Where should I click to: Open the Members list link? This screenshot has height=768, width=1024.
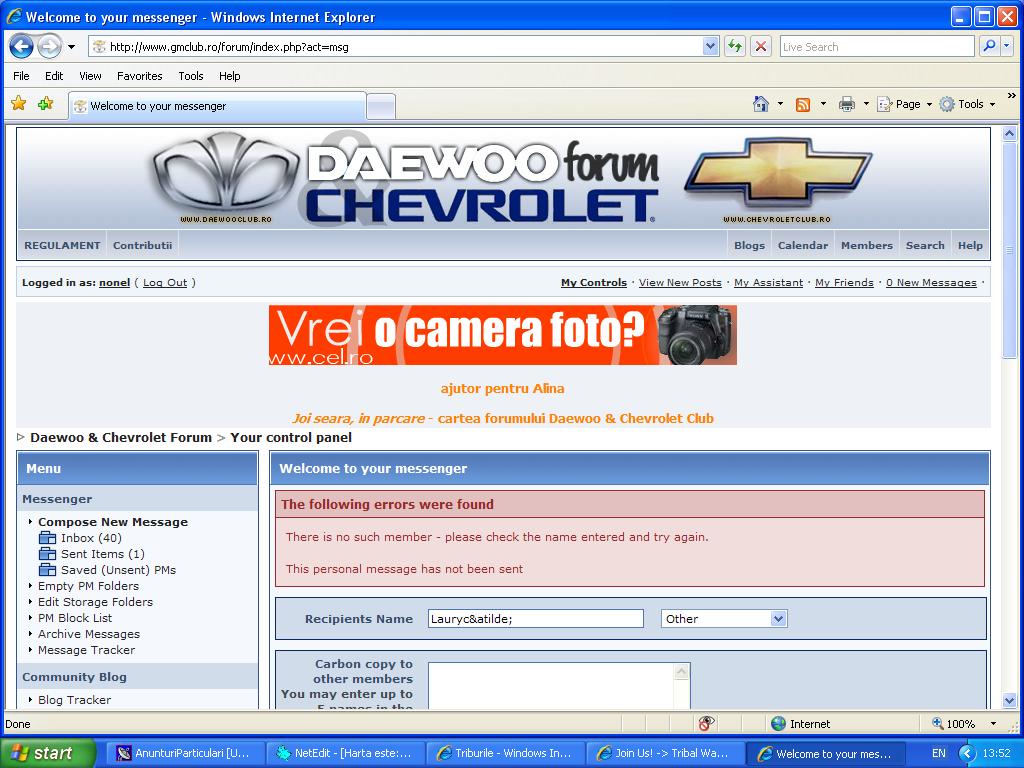(867, 246)
